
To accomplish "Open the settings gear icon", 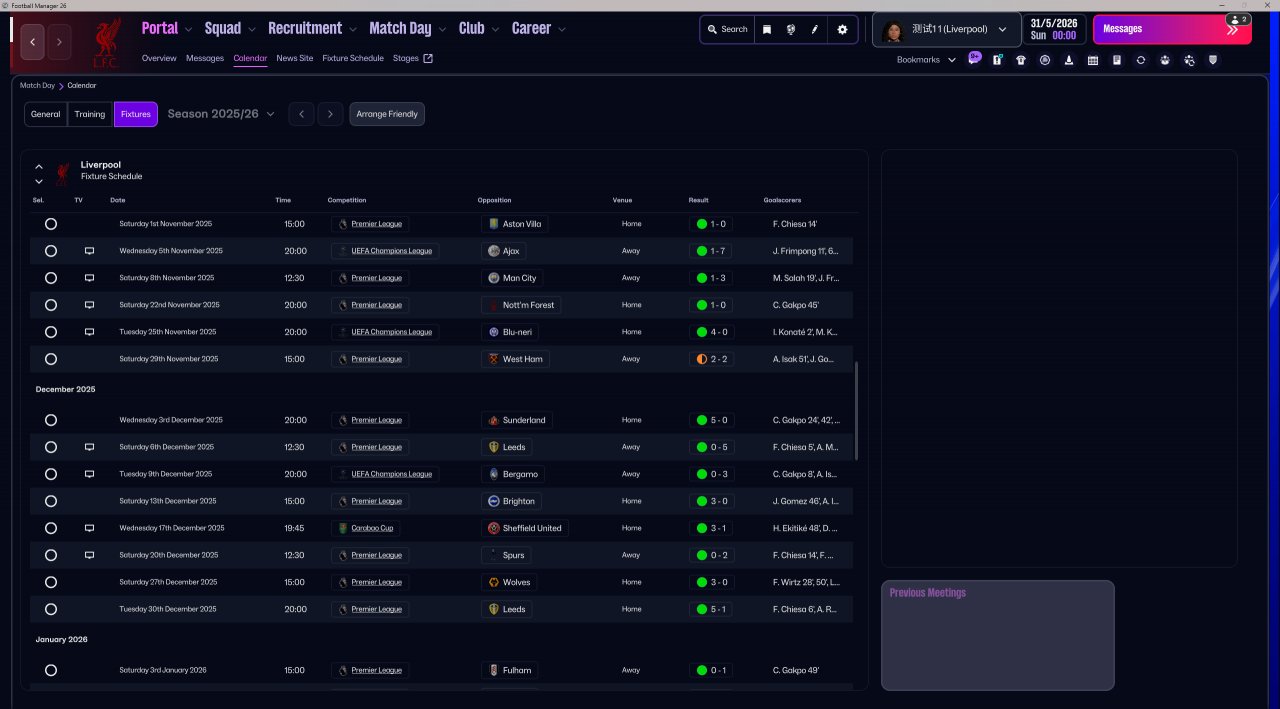I will 842,29.
